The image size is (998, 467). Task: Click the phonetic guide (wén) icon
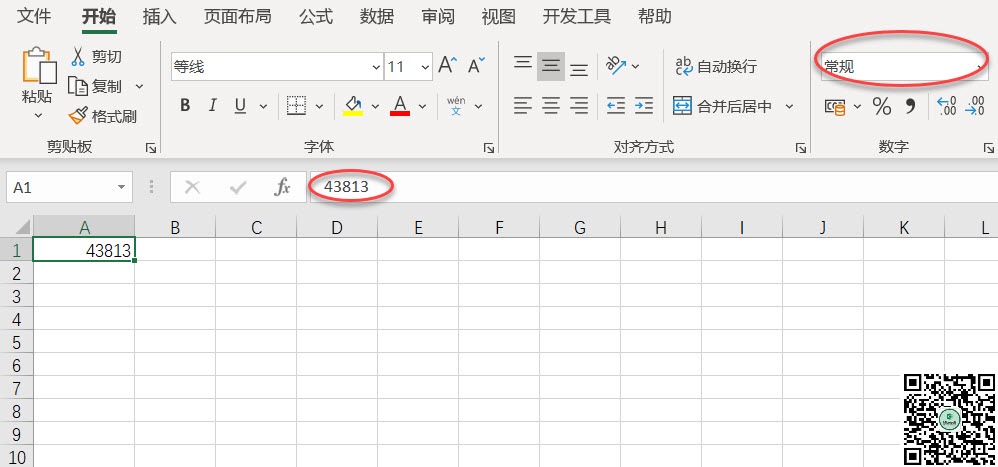456,106
